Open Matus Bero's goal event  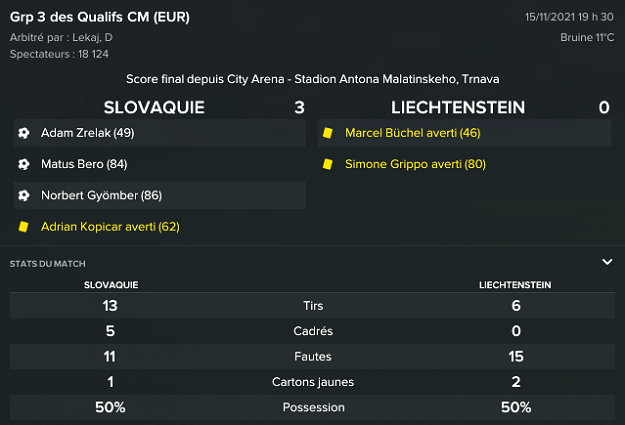84,164
